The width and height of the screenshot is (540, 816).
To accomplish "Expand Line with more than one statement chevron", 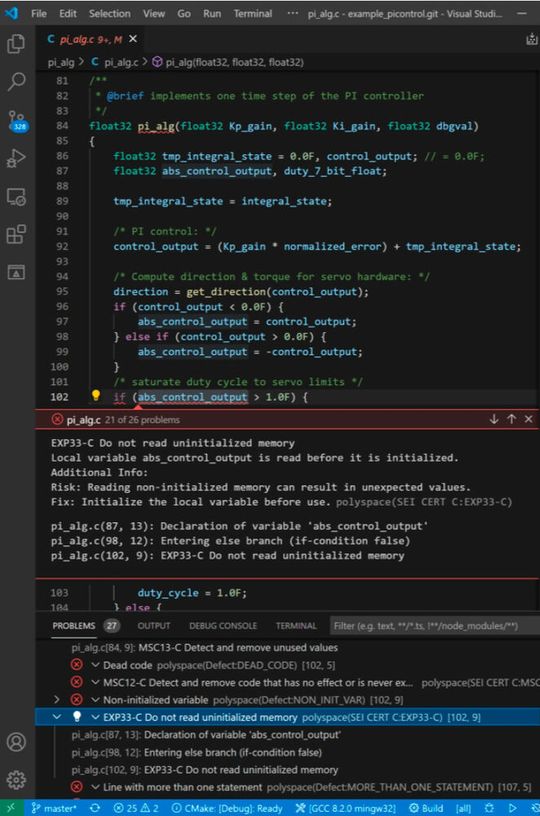I will [x=95, y=787].
